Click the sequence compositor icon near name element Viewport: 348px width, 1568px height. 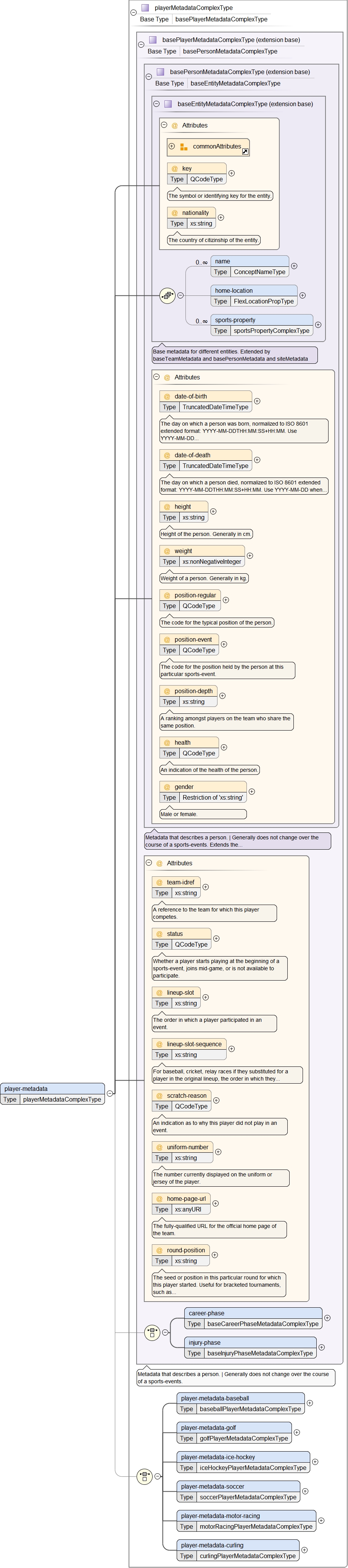(x=167, y=296)
